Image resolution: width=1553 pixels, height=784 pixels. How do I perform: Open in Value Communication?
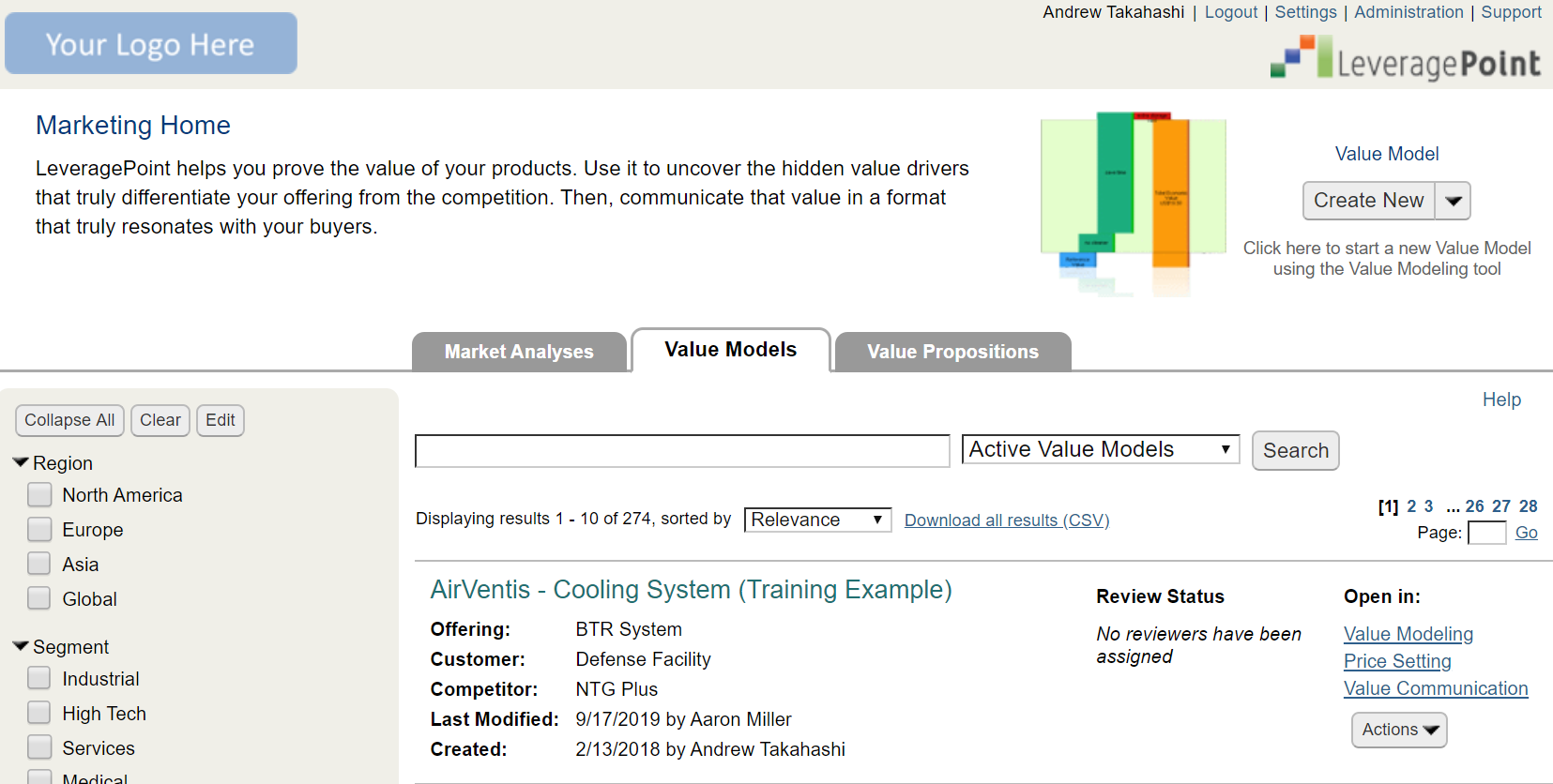point(1436,688)
